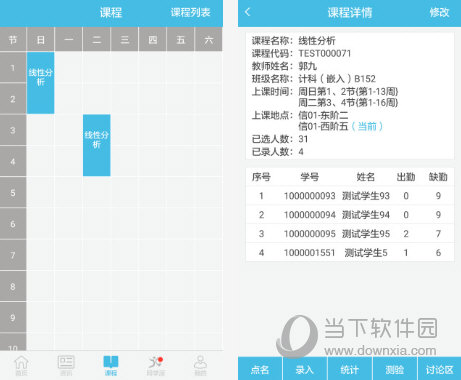
Task: Click the 日 column header
Action: point(40,40)
